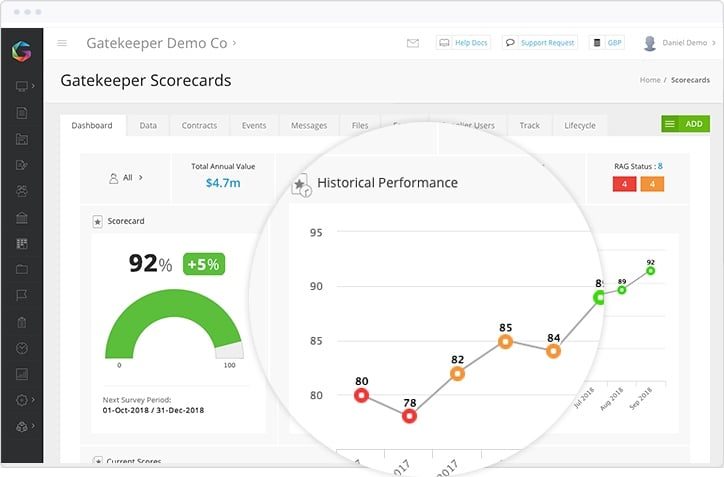Screen dimensions: 724x477
Task: Switch to the Data tab
Action: [148, 125]
